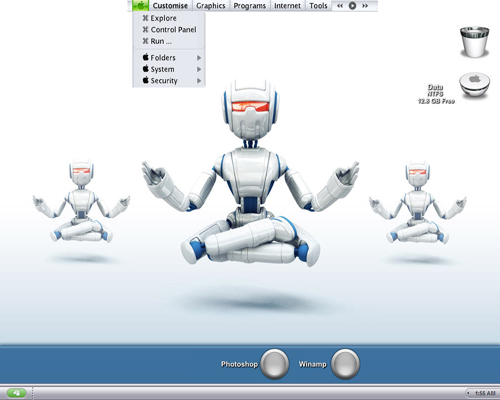This screenshot has width=500, height=400.
Task: Skip forward with the fast-forward arrows
Action: tap(365, 6)
